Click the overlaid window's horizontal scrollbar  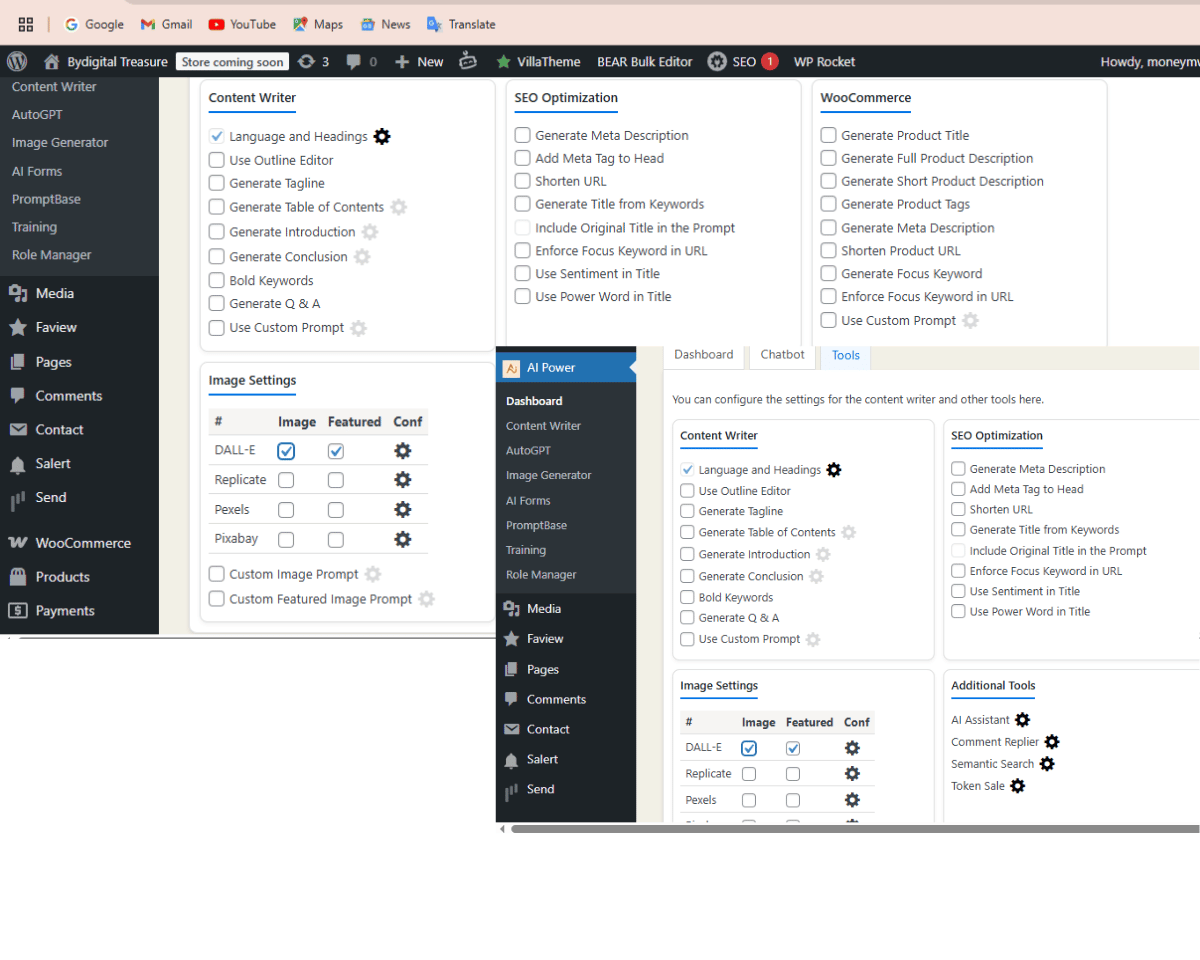(x=855, y=829)
